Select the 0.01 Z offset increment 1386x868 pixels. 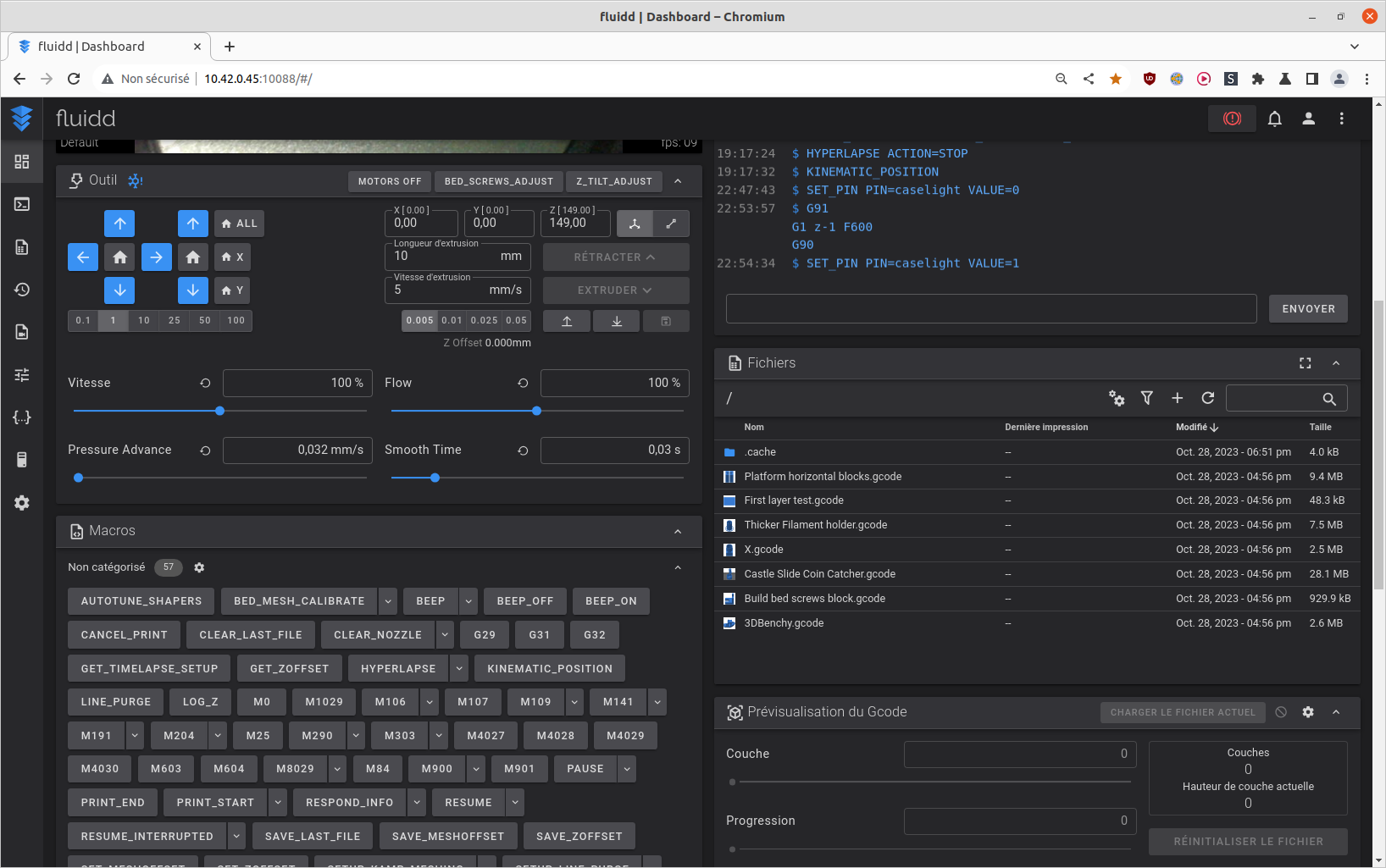pyautogui.click(x=452, y=321)
